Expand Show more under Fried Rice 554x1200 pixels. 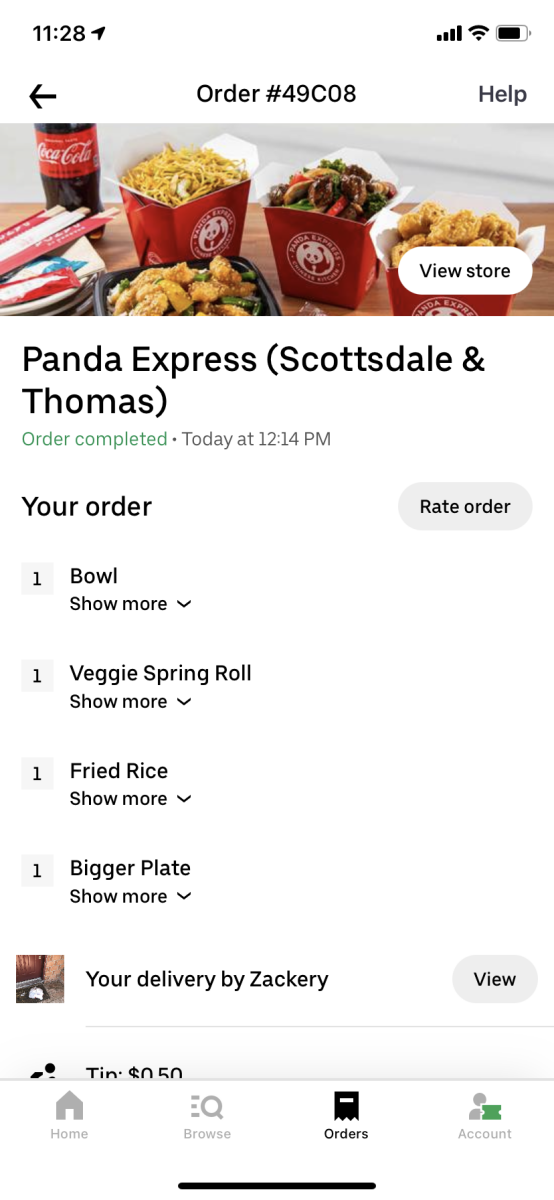pos(130,799)
